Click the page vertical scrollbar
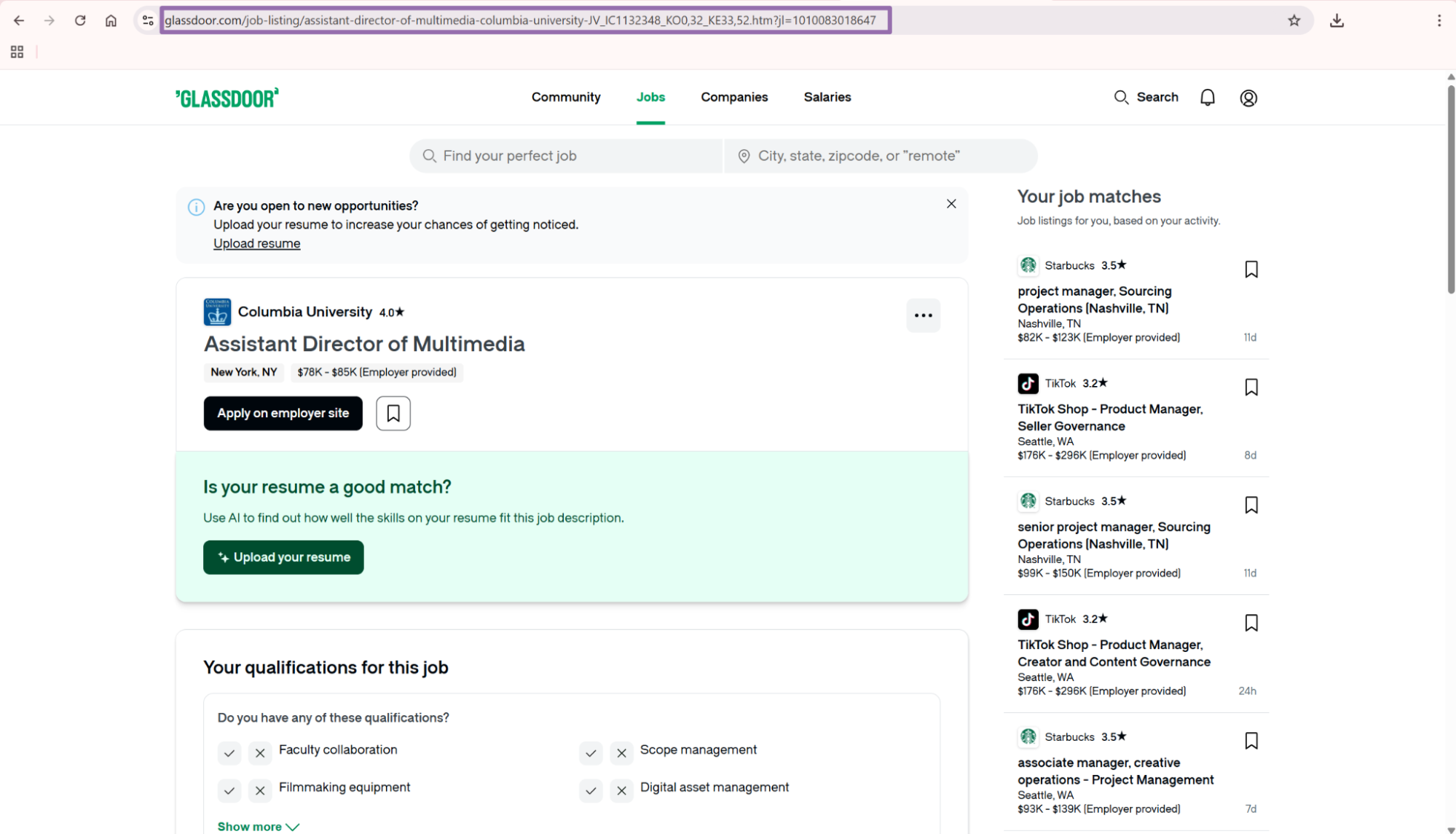The image size is (1456, 834). tap(1450, 189)
